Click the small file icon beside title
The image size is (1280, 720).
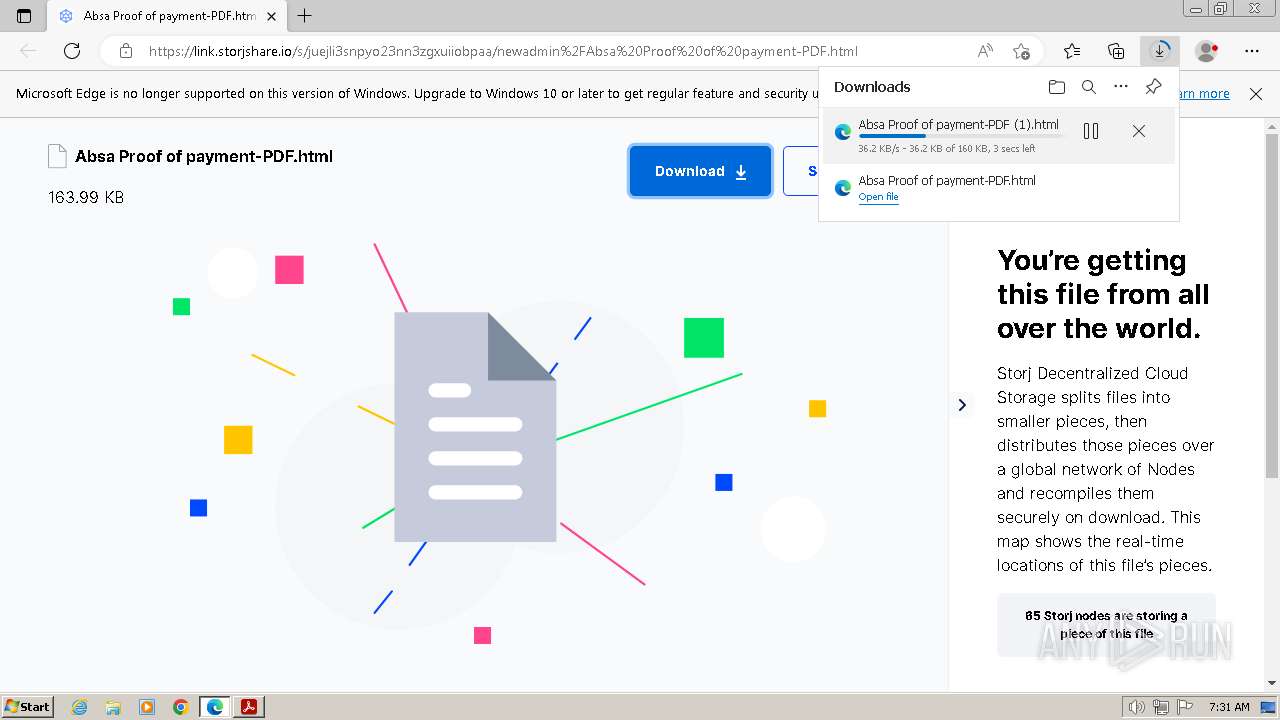[x=57, y=156]
